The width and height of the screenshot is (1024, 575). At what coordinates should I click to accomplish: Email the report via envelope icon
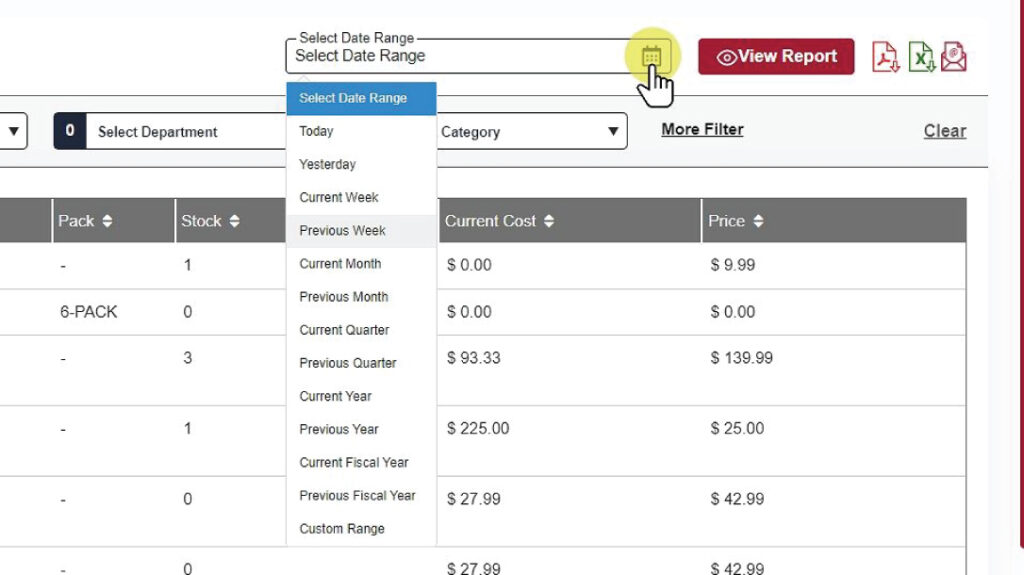(x=954, y=57)
